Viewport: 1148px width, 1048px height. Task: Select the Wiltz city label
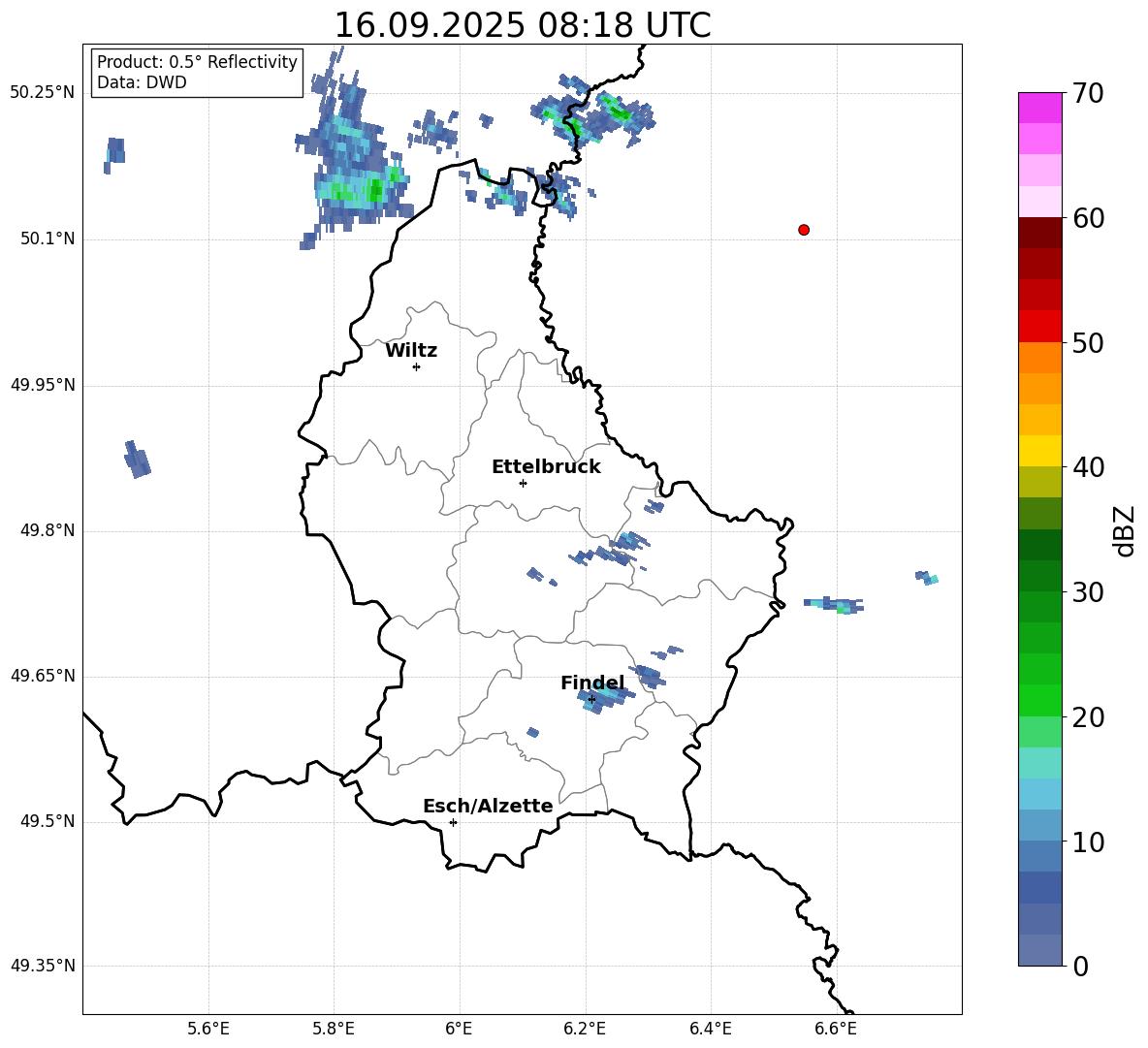(411, 351)
